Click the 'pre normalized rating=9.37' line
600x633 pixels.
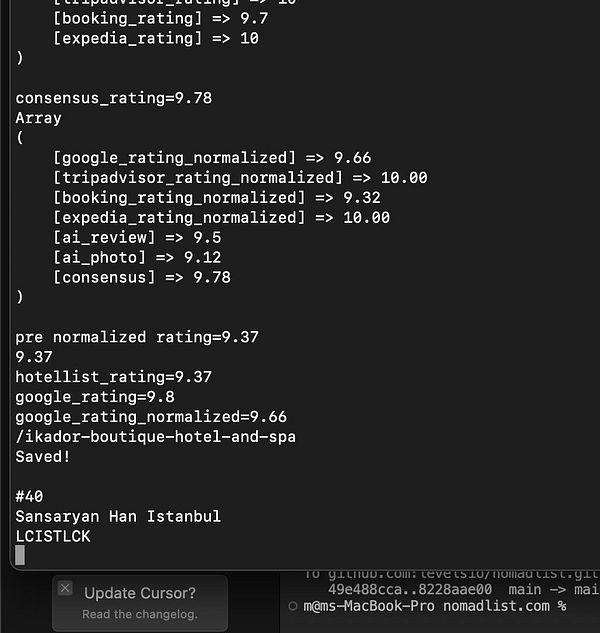pos(137,337)
